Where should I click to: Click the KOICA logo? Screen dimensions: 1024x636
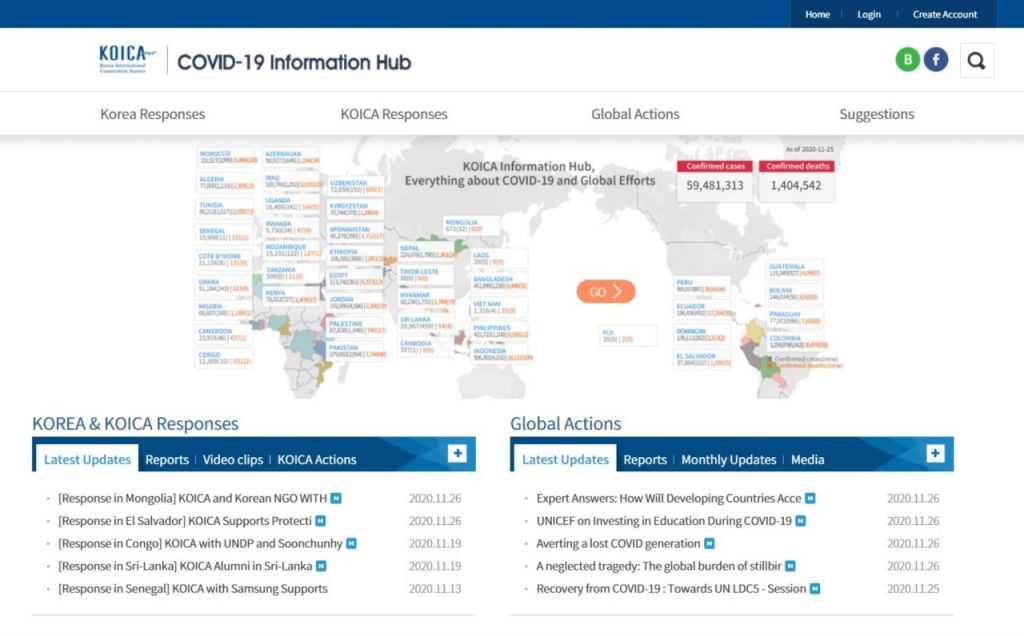coord(127,59)
